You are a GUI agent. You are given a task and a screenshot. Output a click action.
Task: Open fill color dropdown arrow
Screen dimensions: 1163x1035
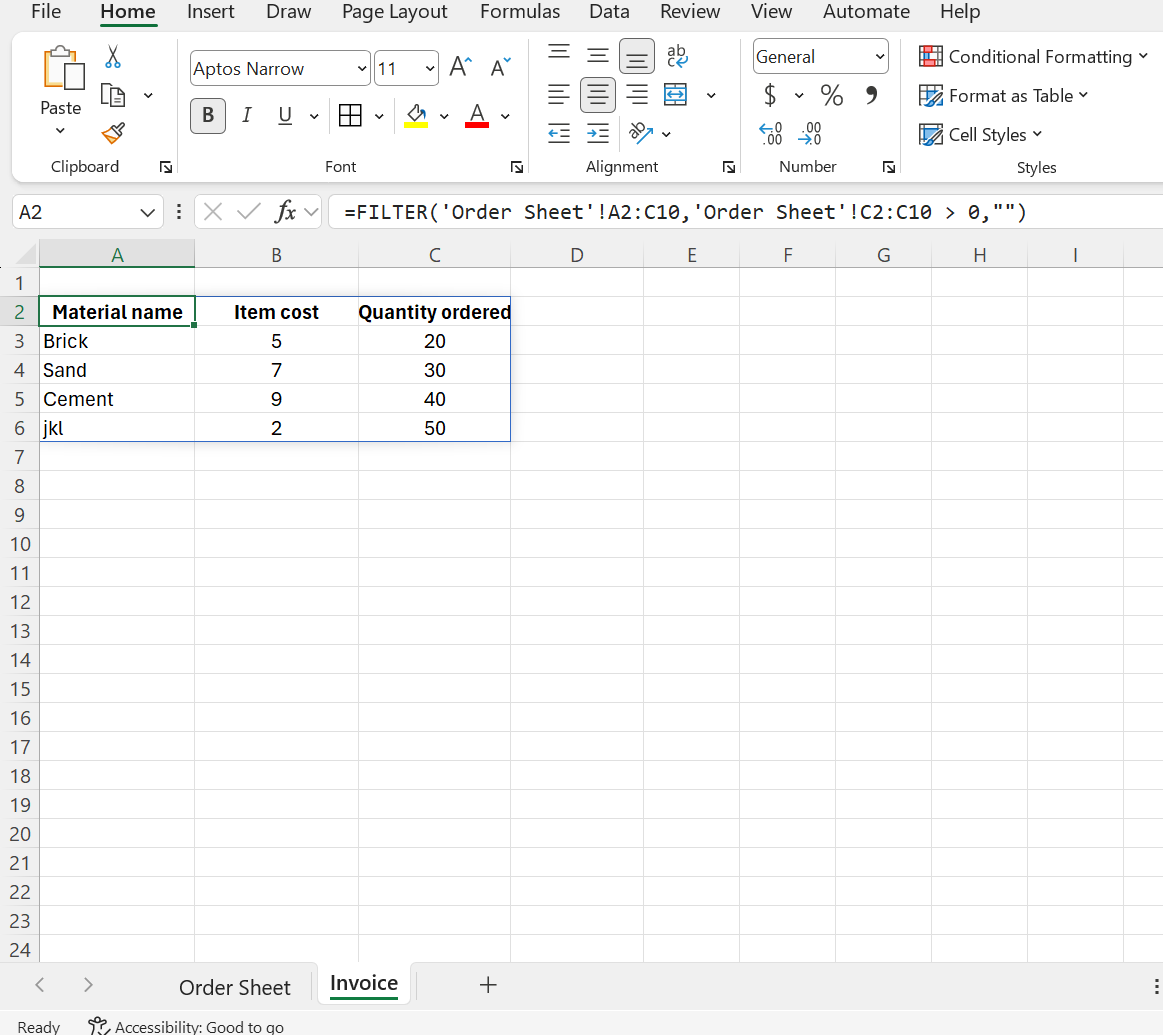444,116
